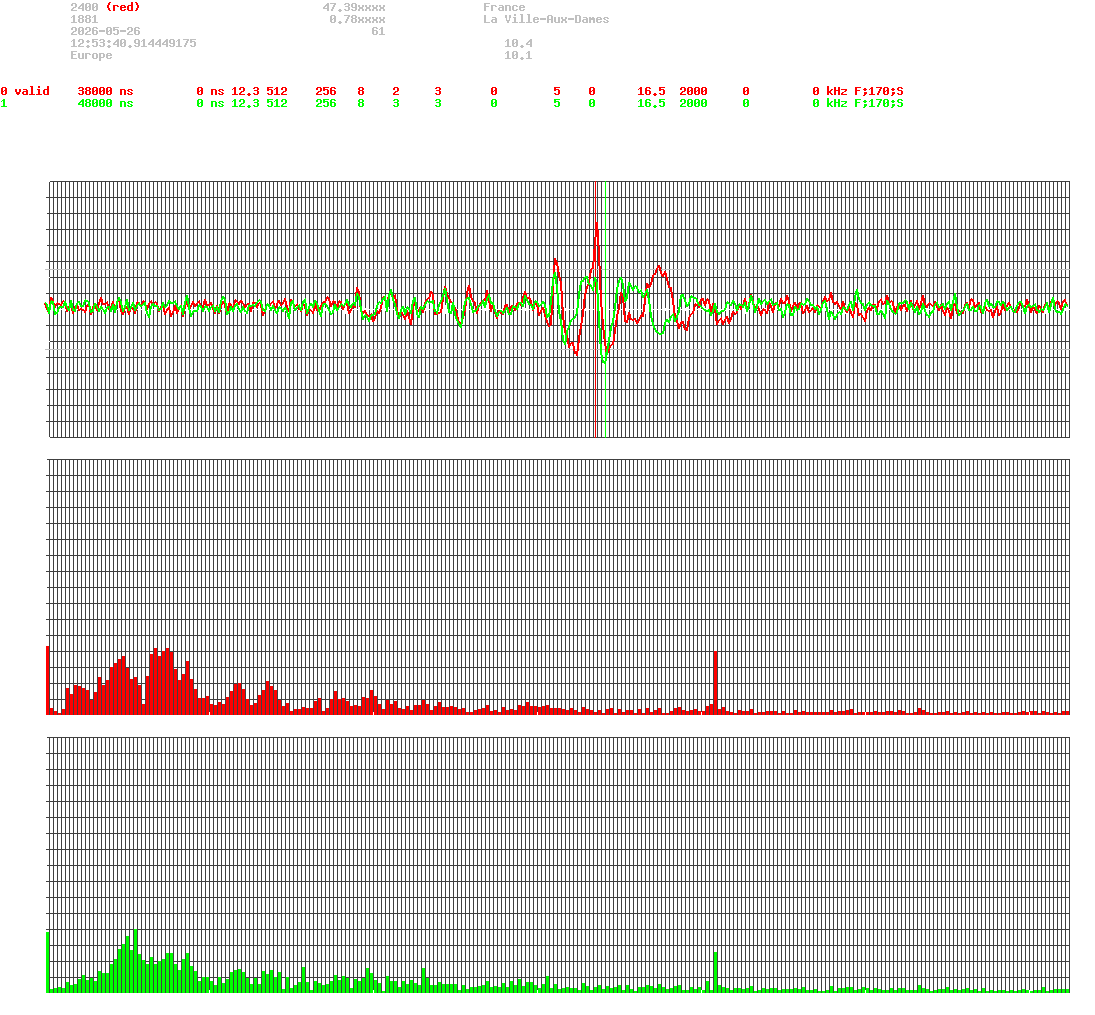
Task: Select the longitude value "0.78xxxx"
Action: (358, 20)
